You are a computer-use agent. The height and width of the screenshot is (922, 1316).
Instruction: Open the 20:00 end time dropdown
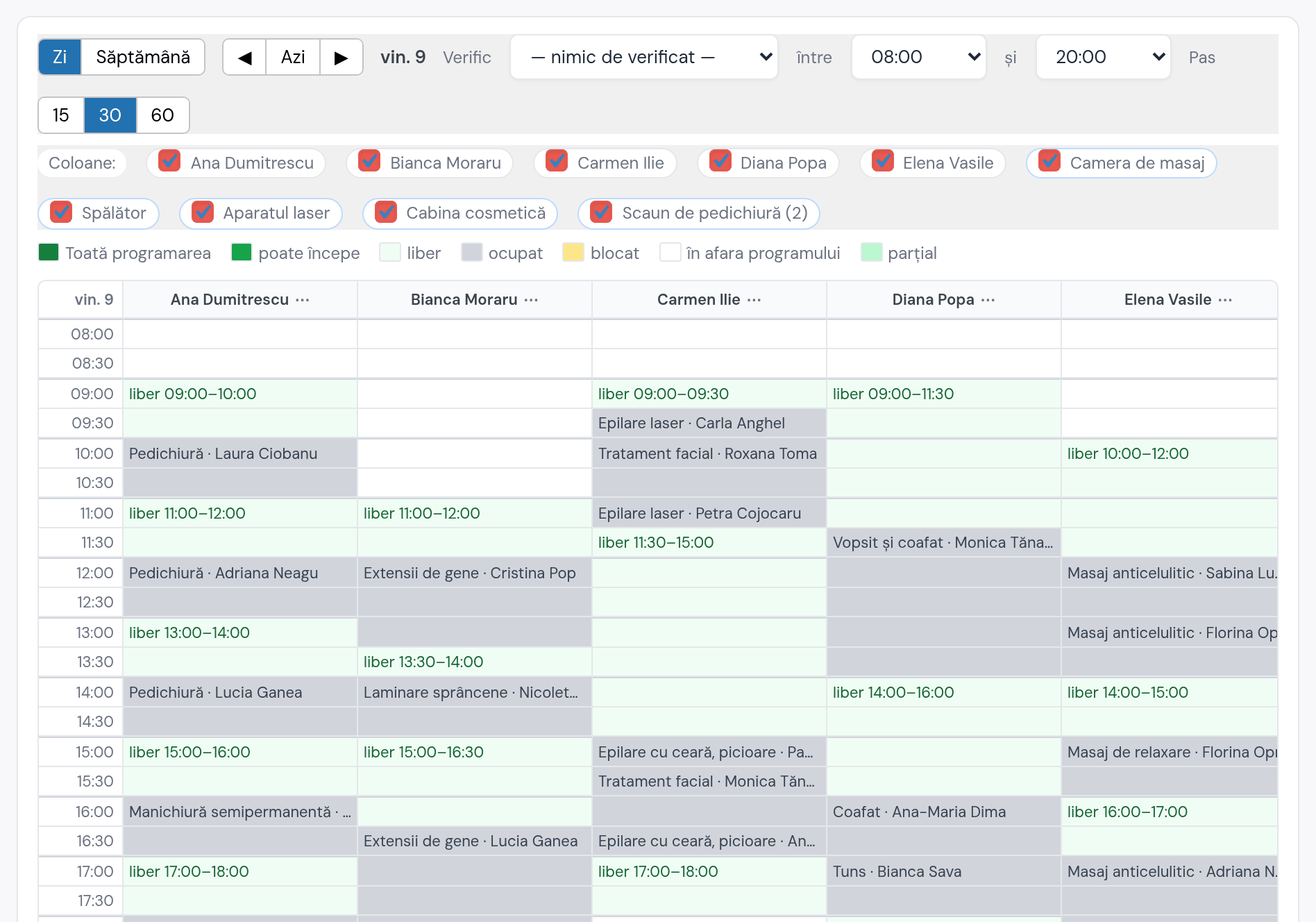pos(1104,57)
